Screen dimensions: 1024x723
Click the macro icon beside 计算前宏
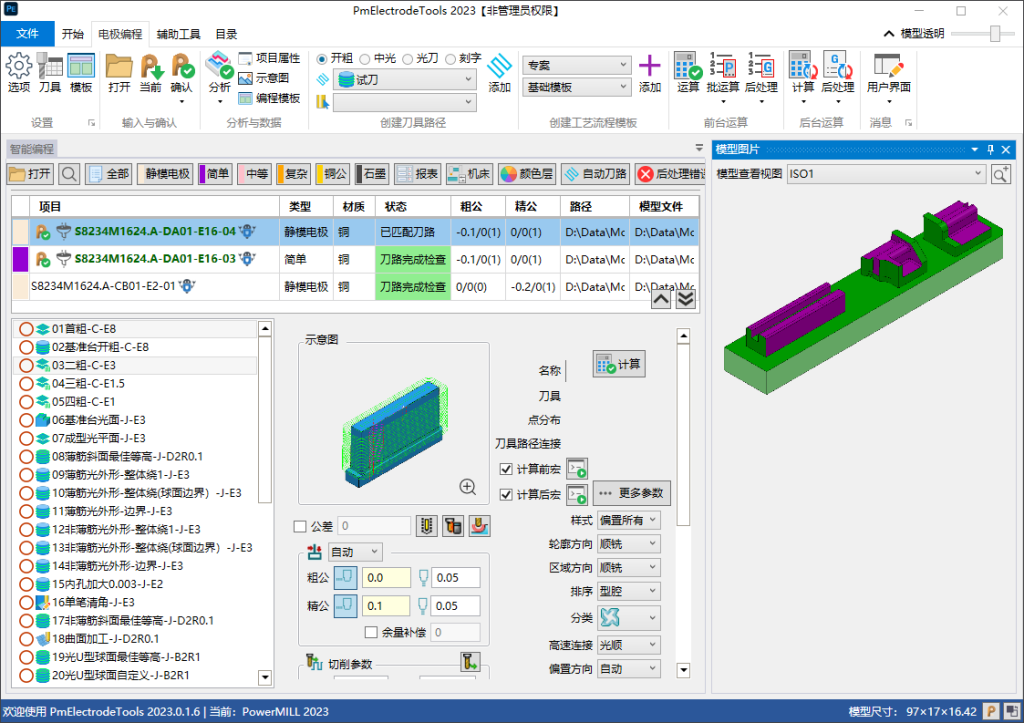[577, 469]
